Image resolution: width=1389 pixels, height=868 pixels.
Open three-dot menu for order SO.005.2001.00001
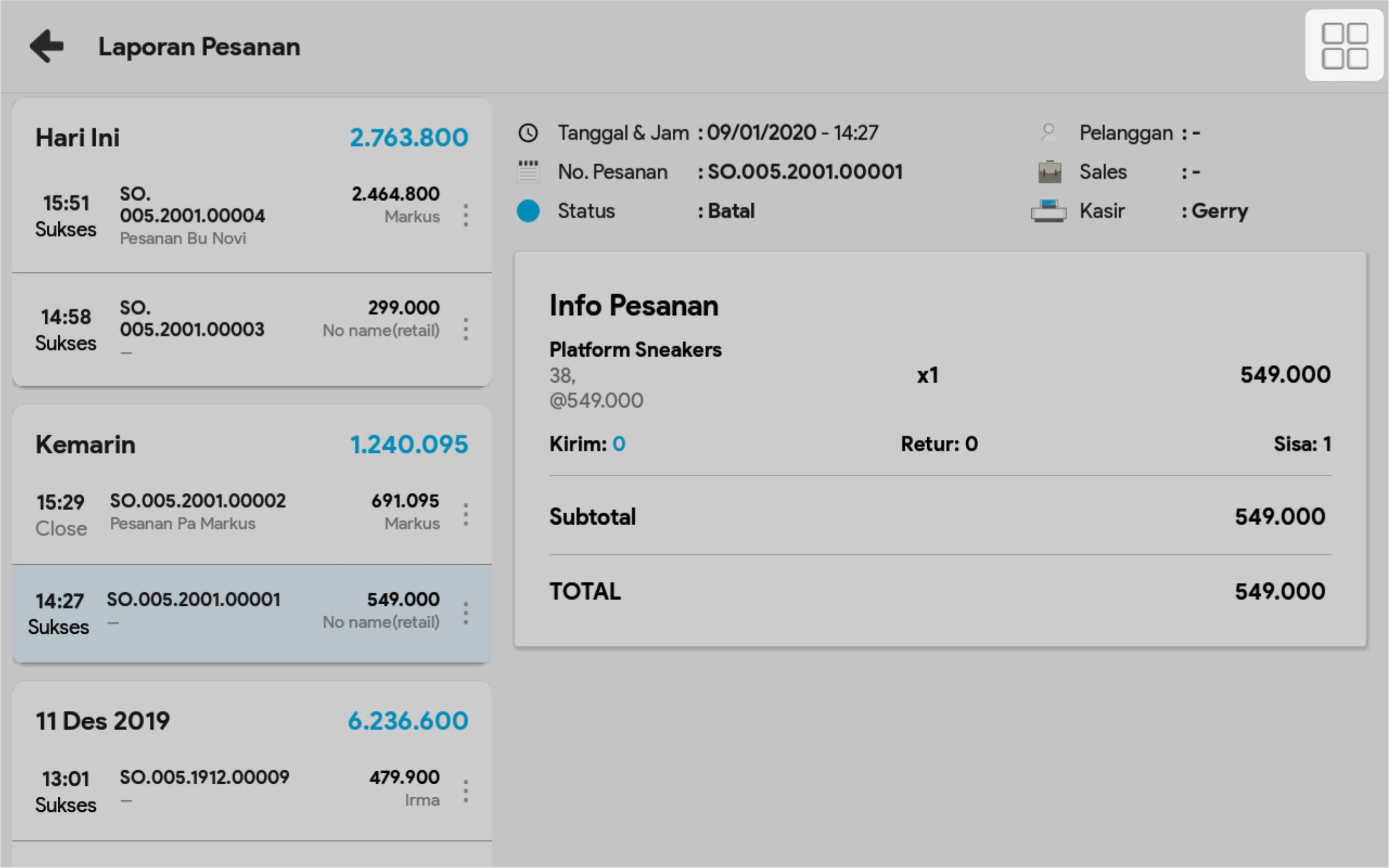tap(465, 614)
